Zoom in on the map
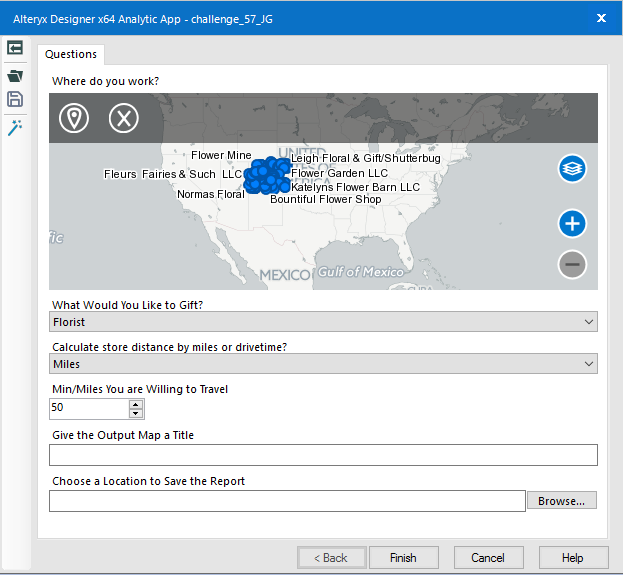This screenshot has width=623, height=575. click(x=572, y=224)
